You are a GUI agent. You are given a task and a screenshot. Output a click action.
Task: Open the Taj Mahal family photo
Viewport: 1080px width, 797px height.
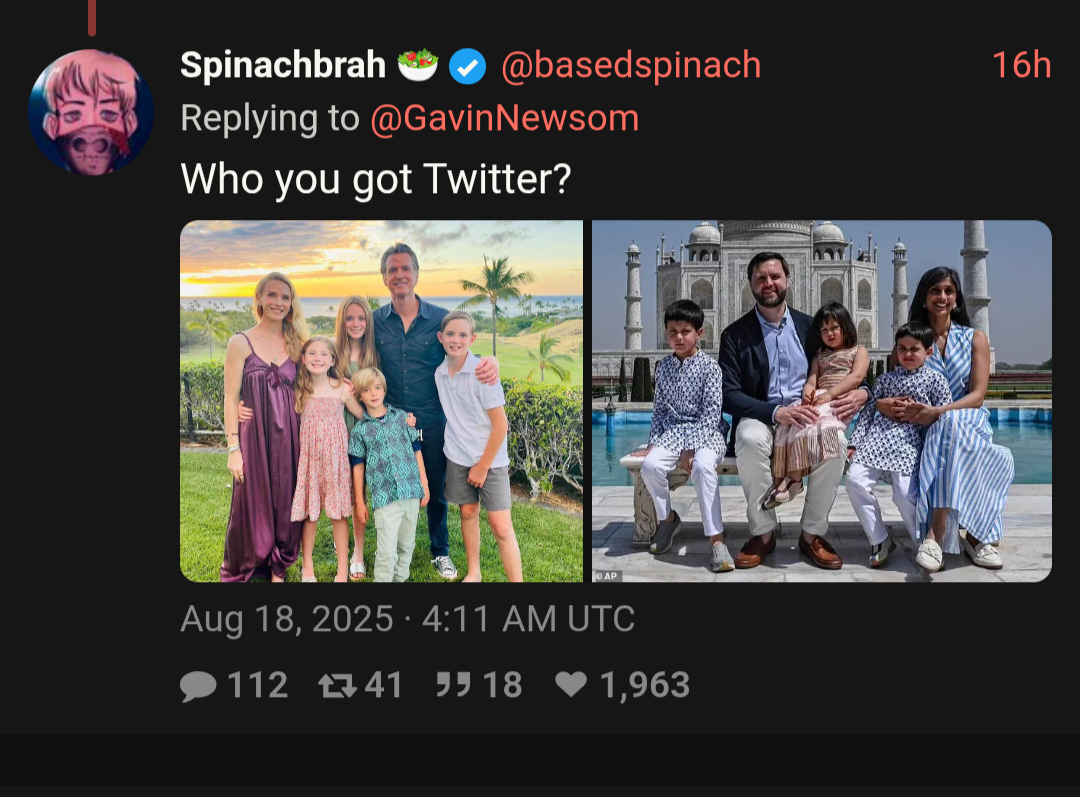point(822,401)
